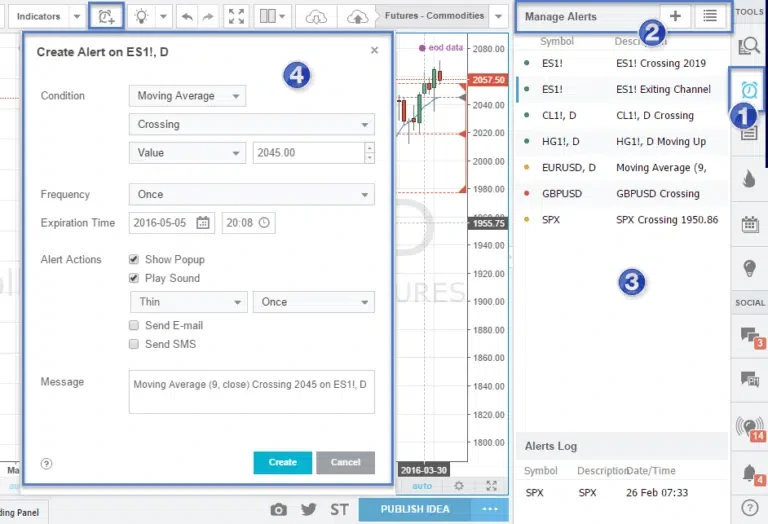Click the add alert clock icon in toolbar
The image size is (768, 524).
coord(106,17)
